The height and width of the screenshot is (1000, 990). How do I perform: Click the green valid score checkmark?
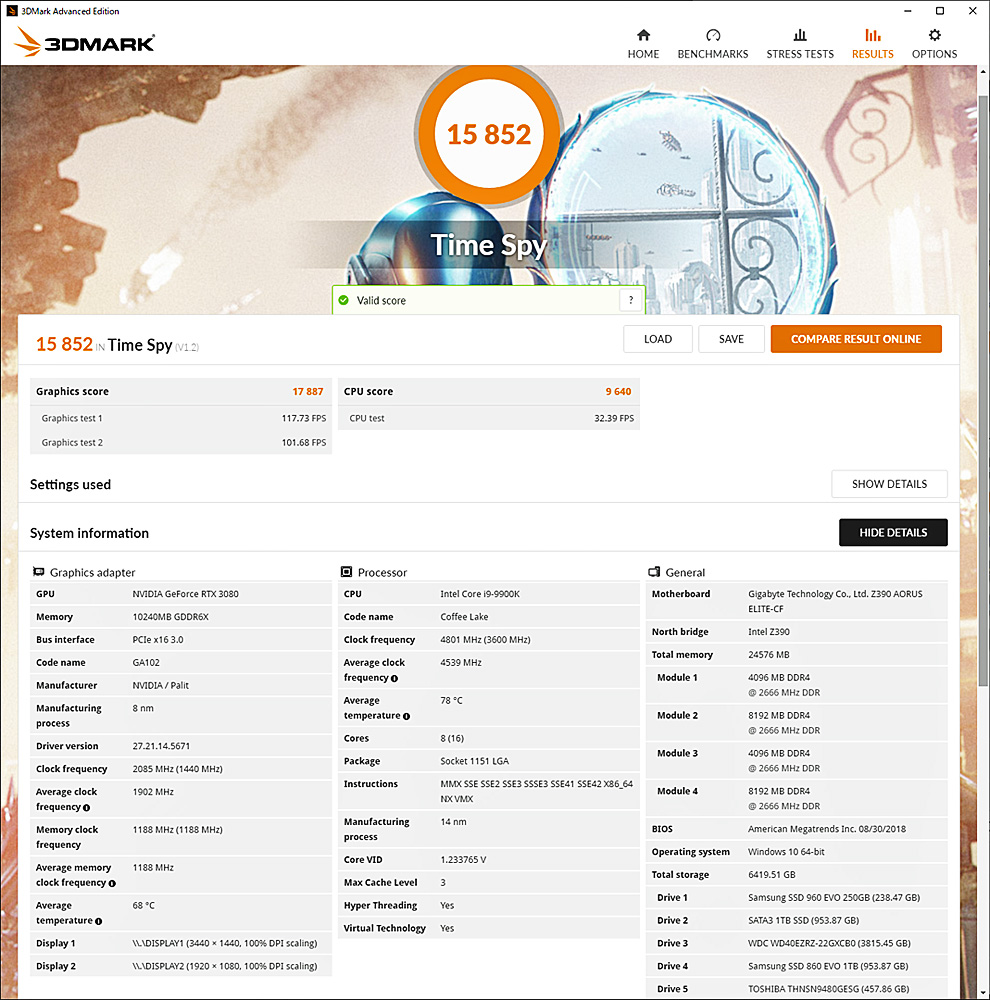pyautogui.click(x=344, y=300)
